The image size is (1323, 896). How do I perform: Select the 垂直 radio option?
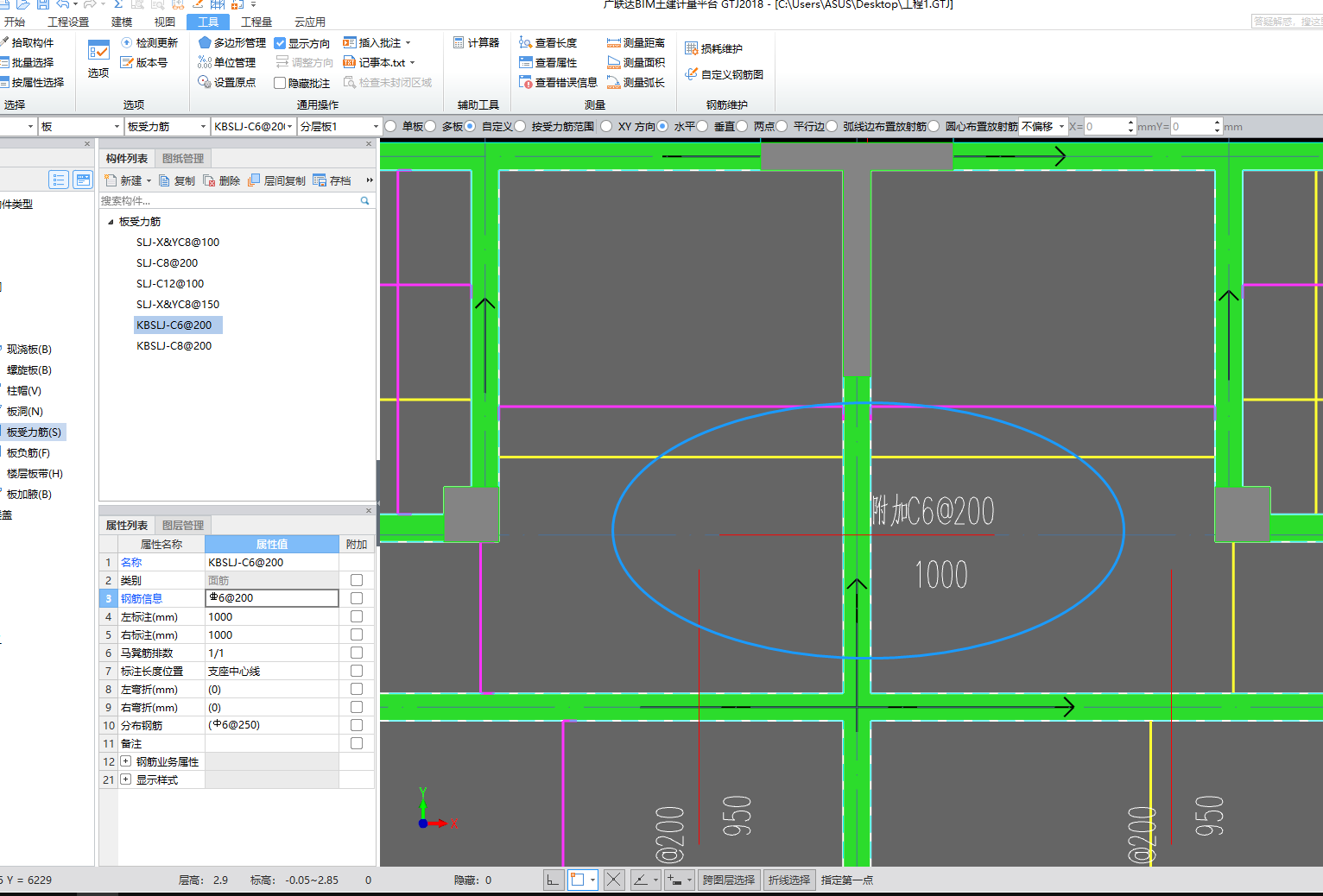(703, 126)
